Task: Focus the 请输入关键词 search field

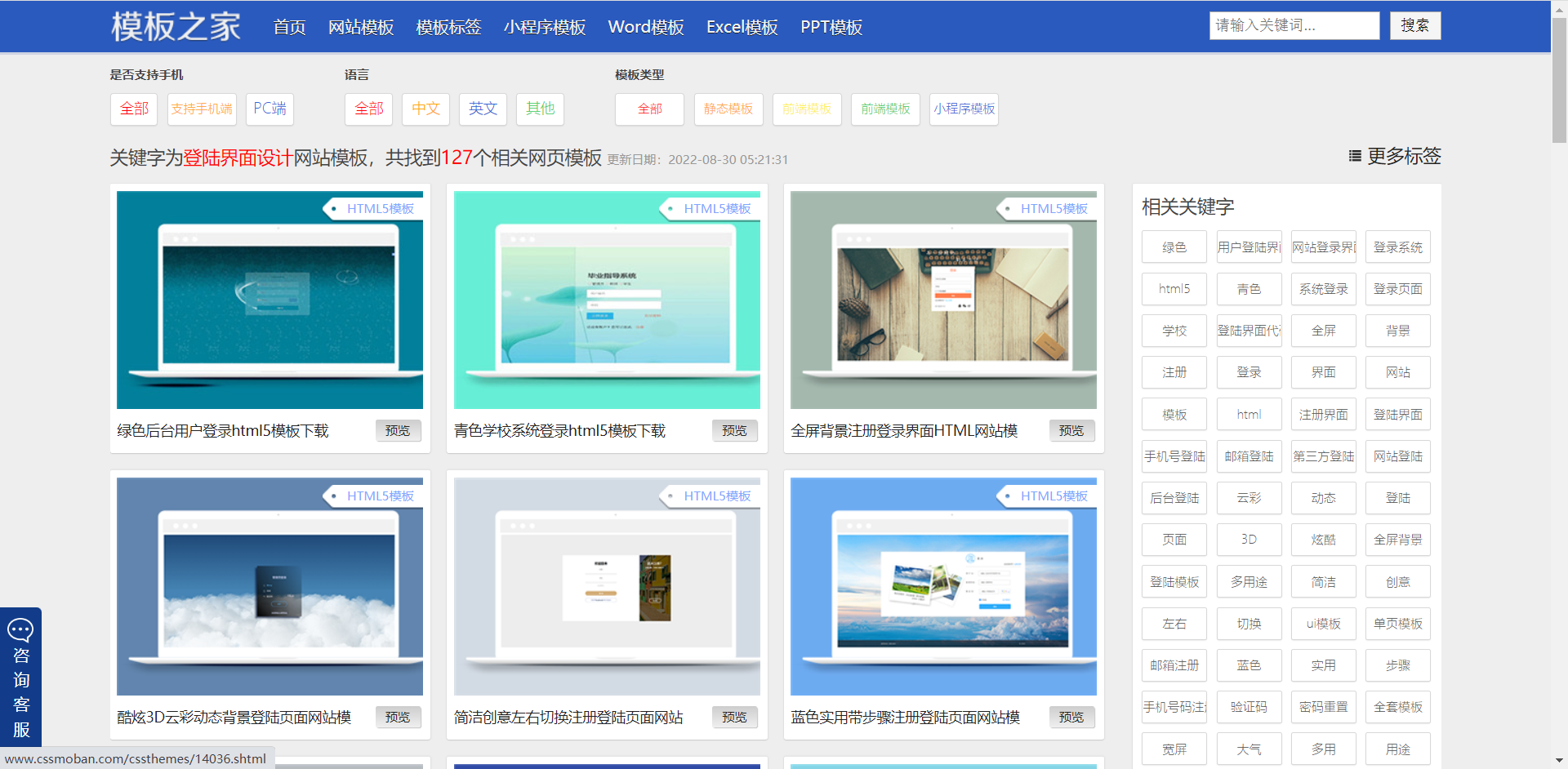Action: coord(1294,25)
